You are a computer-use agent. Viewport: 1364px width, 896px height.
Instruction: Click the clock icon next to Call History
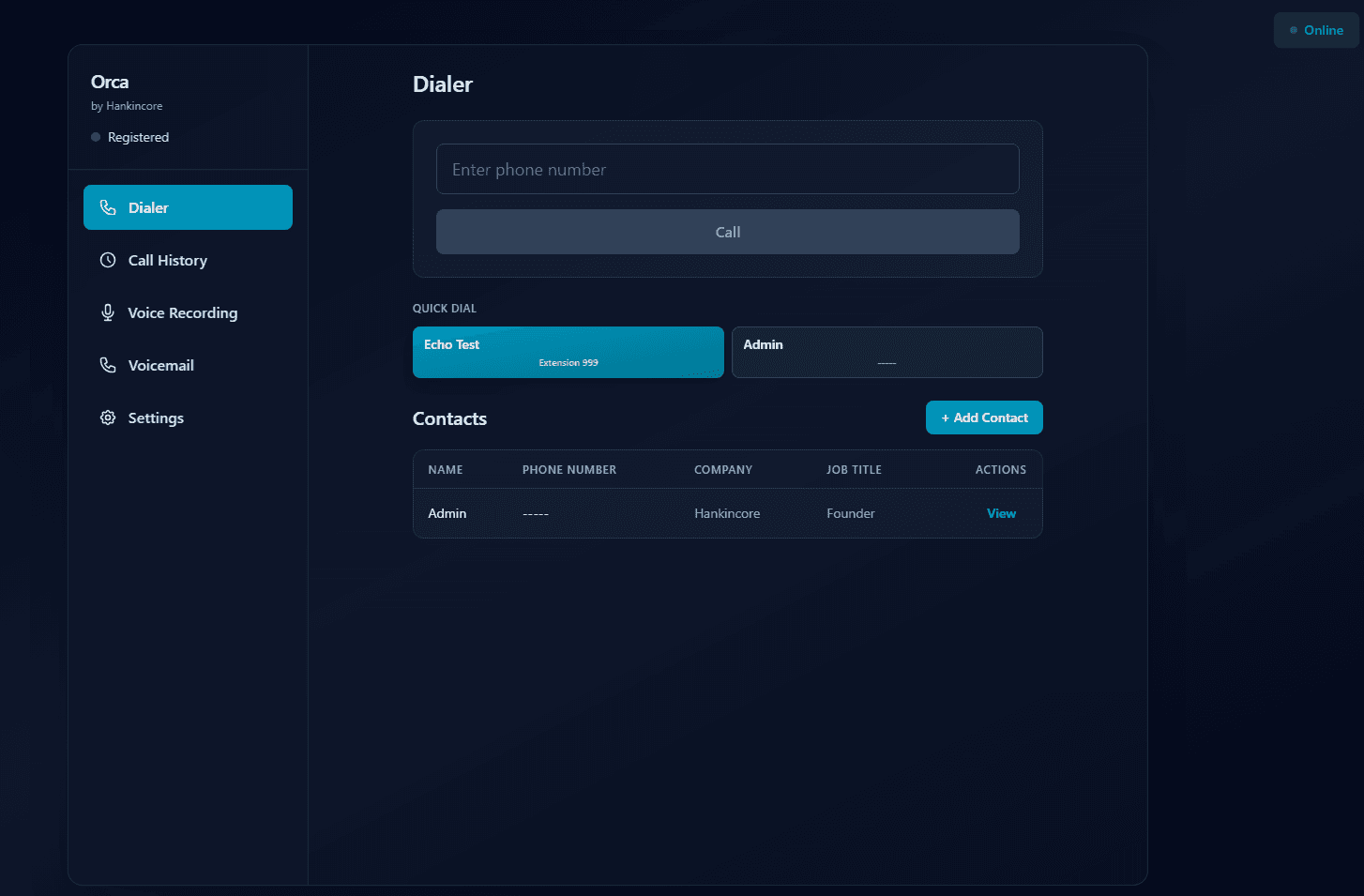click(x=108, y=260)
